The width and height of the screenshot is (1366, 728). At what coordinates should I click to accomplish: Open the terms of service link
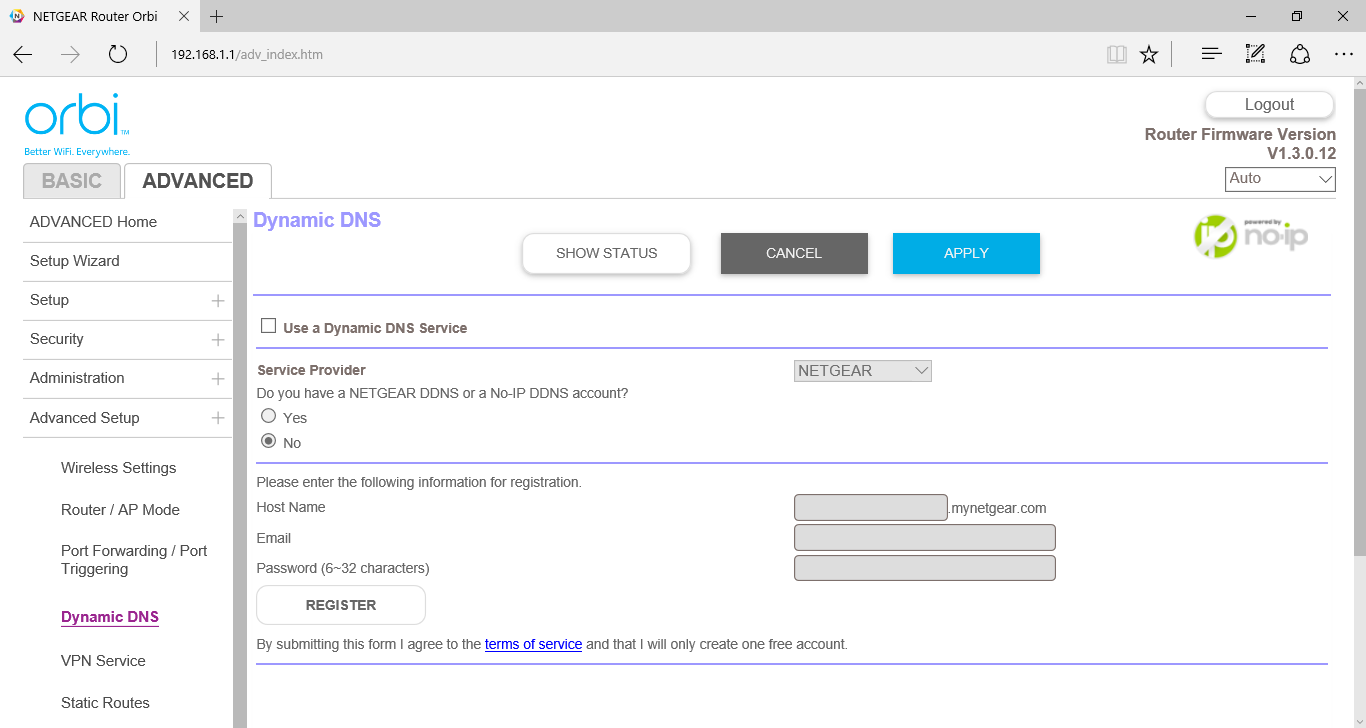point(533,645)
